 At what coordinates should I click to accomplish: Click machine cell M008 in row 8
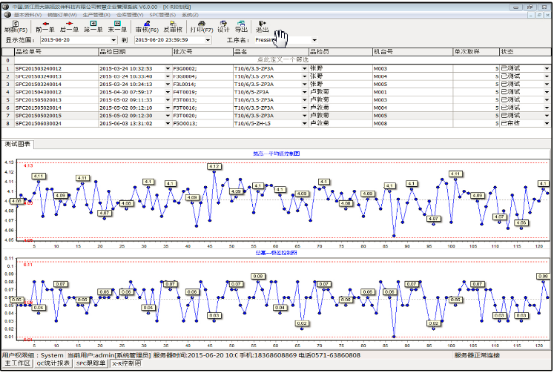tap(413, 123)
